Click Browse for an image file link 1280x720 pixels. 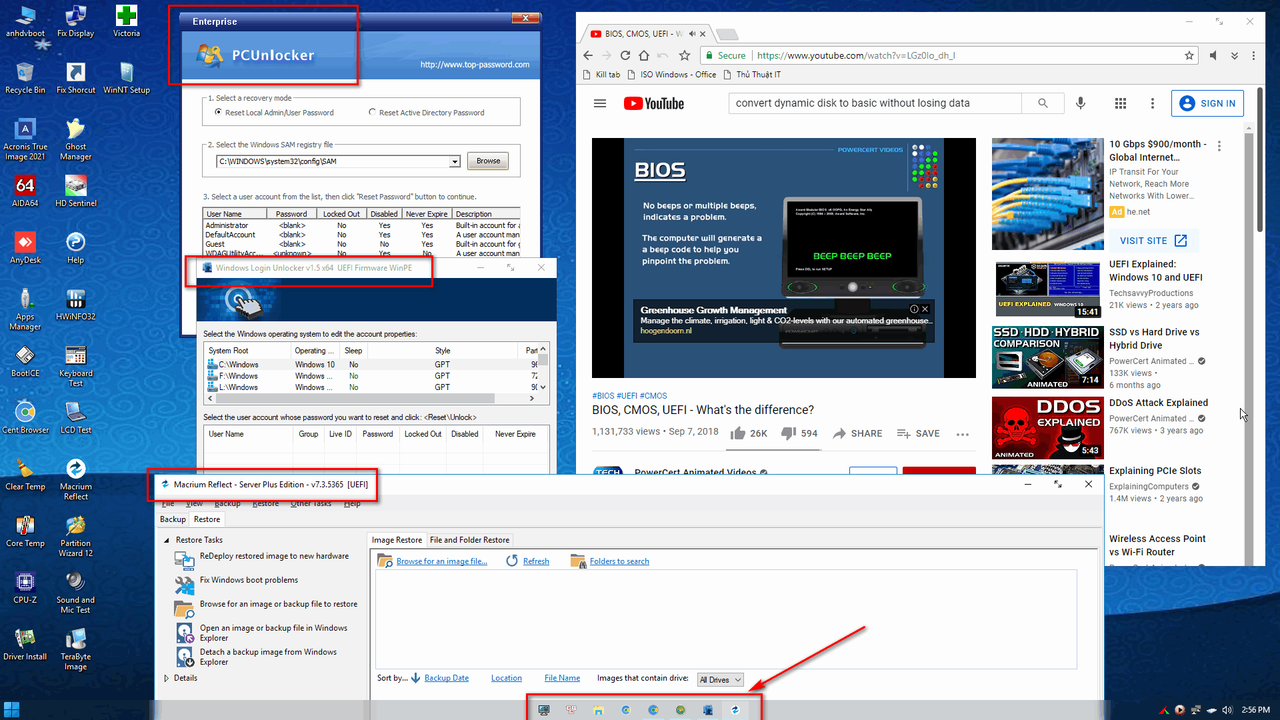(x=441, y=562)
